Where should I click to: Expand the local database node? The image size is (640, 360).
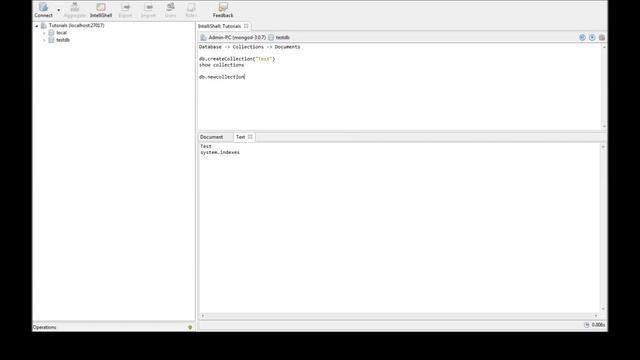point(44,33)
